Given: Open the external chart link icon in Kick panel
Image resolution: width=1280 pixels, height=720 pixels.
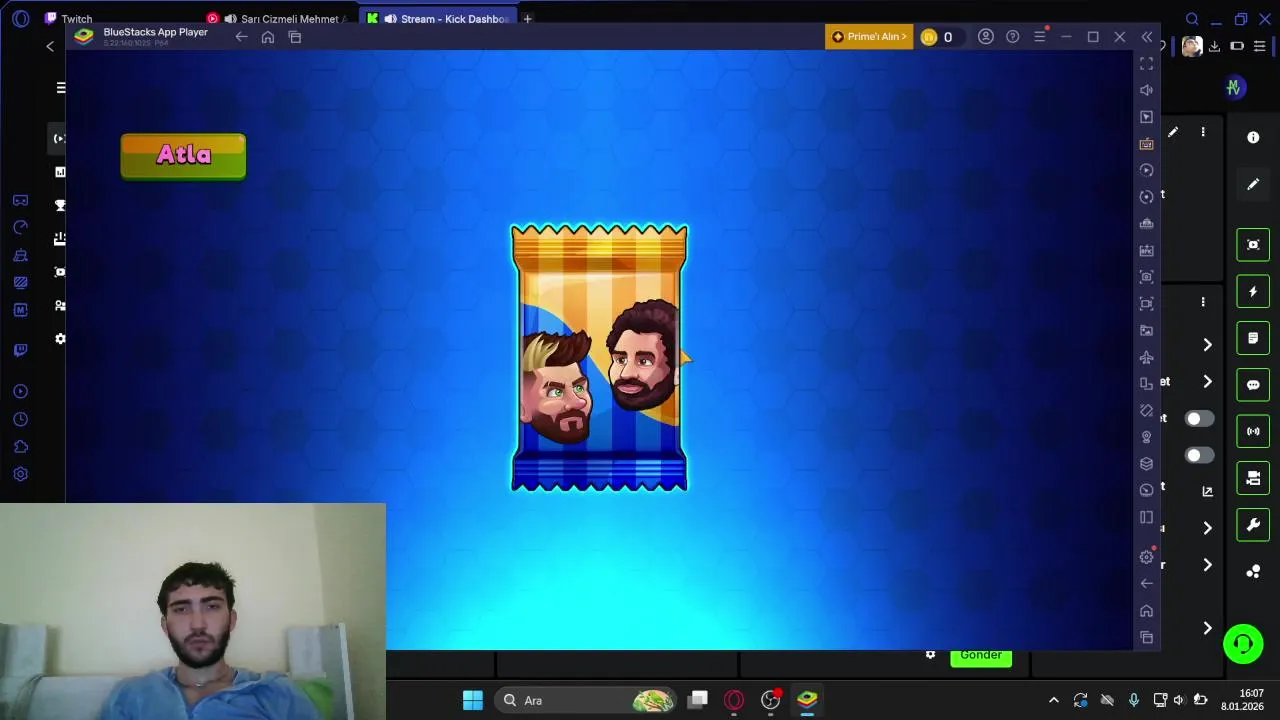Looking at the screenshot, I should coord(1207,491).
